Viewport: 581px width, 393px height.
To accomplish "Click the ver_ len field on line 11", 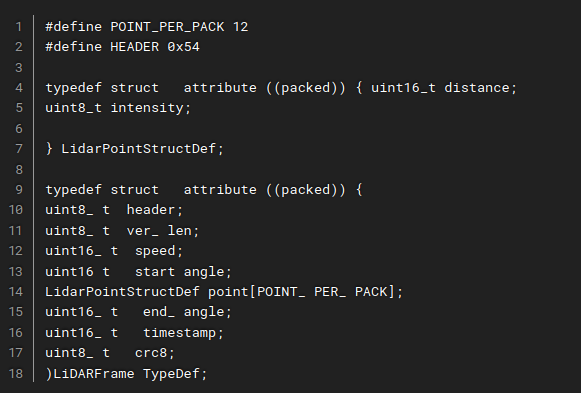I will (x=159, y=231).
